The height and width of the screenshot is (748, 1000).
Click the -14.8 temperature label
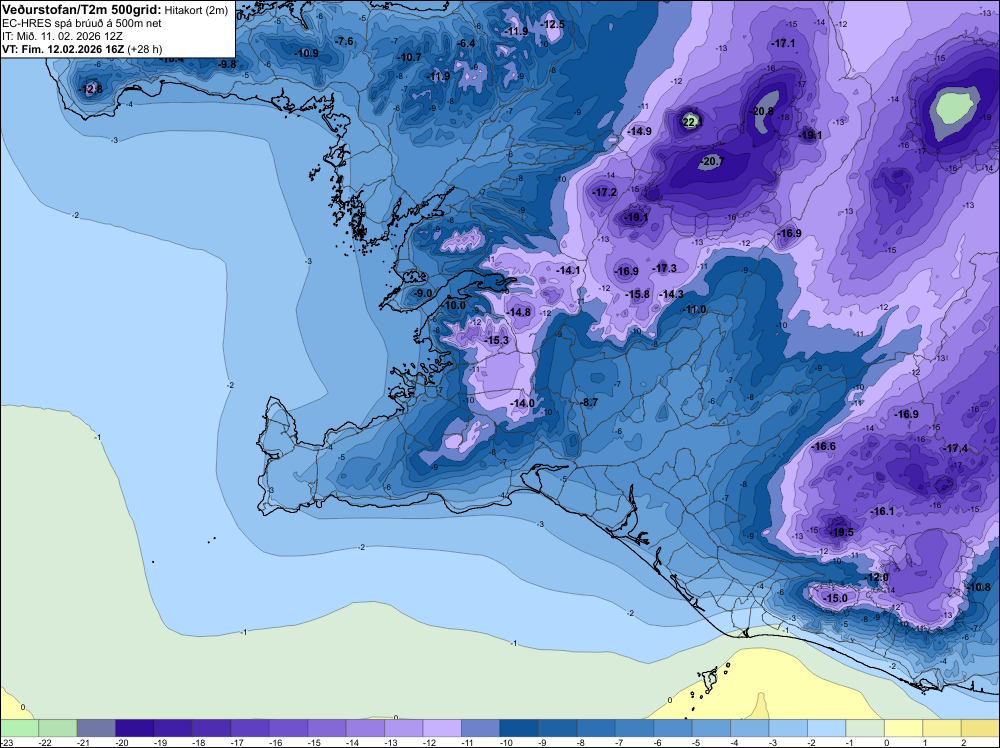click(519, 312)
